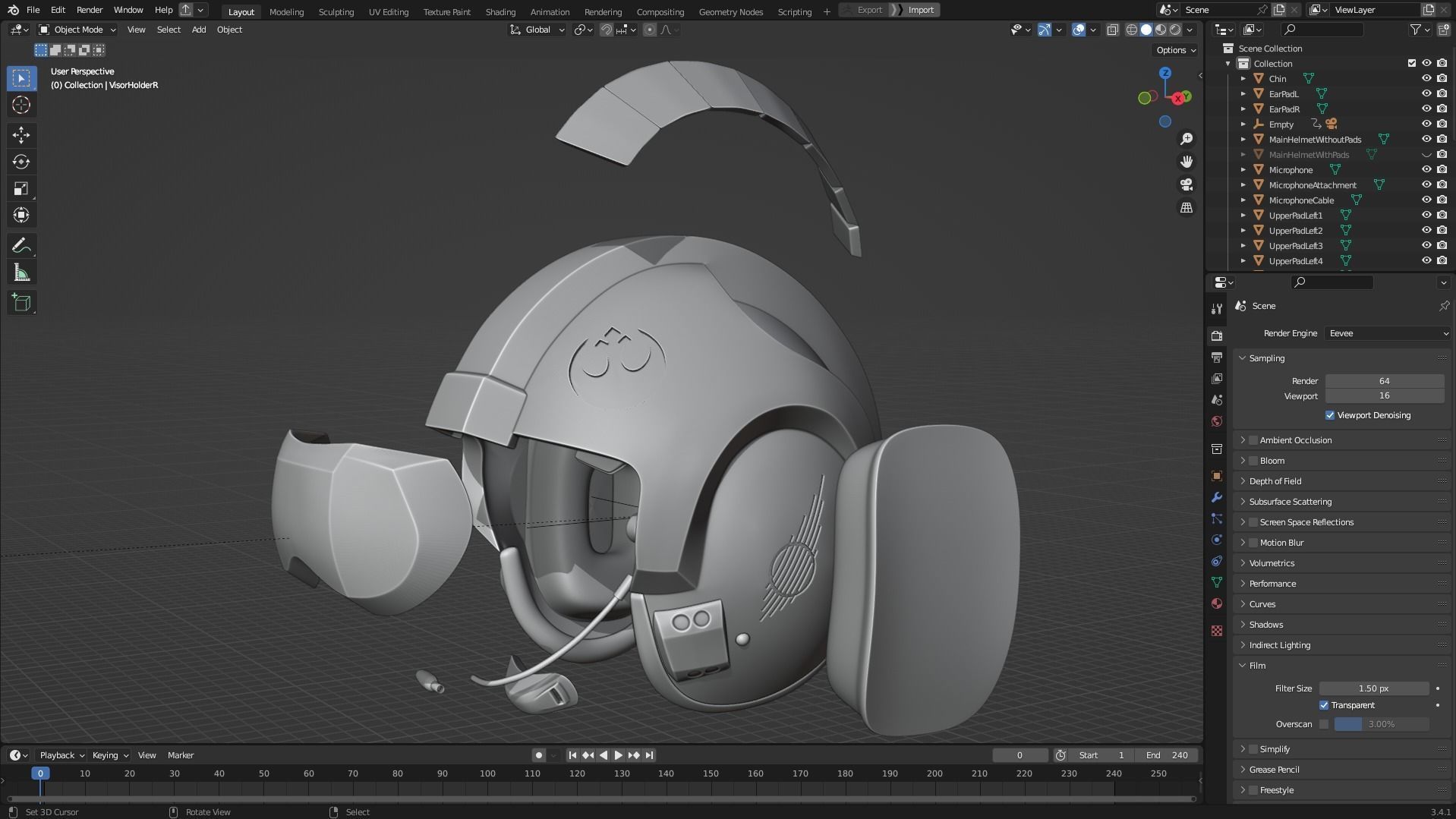Open the Add menu in viewport header
This screenshot has height=819, width=1456.
click(x=199, y=30)
